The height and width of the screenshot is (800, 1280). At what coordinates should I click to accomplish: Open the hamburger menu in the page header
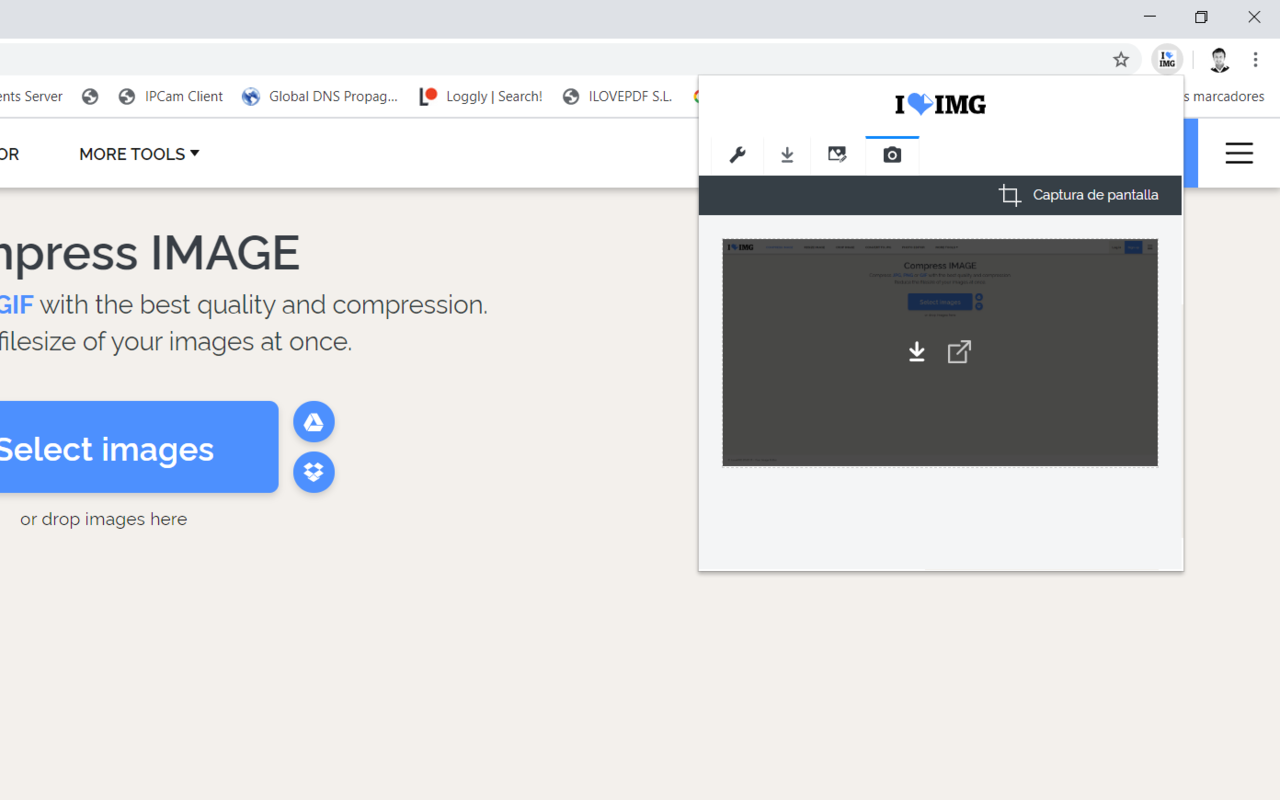[1239, 153]
